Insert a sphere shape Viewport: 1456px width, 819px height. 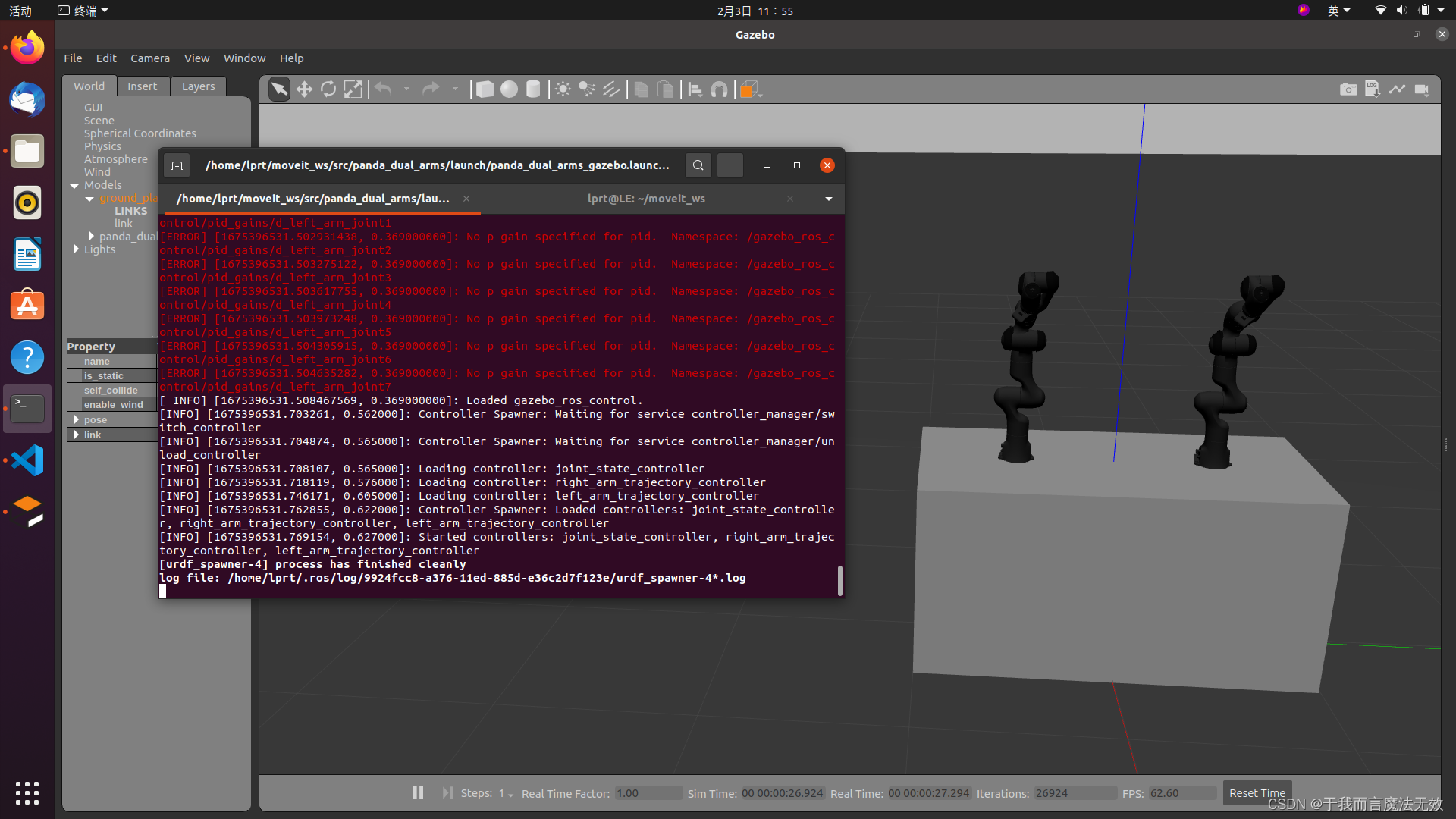pyautogui.click(x=509, y=89)
